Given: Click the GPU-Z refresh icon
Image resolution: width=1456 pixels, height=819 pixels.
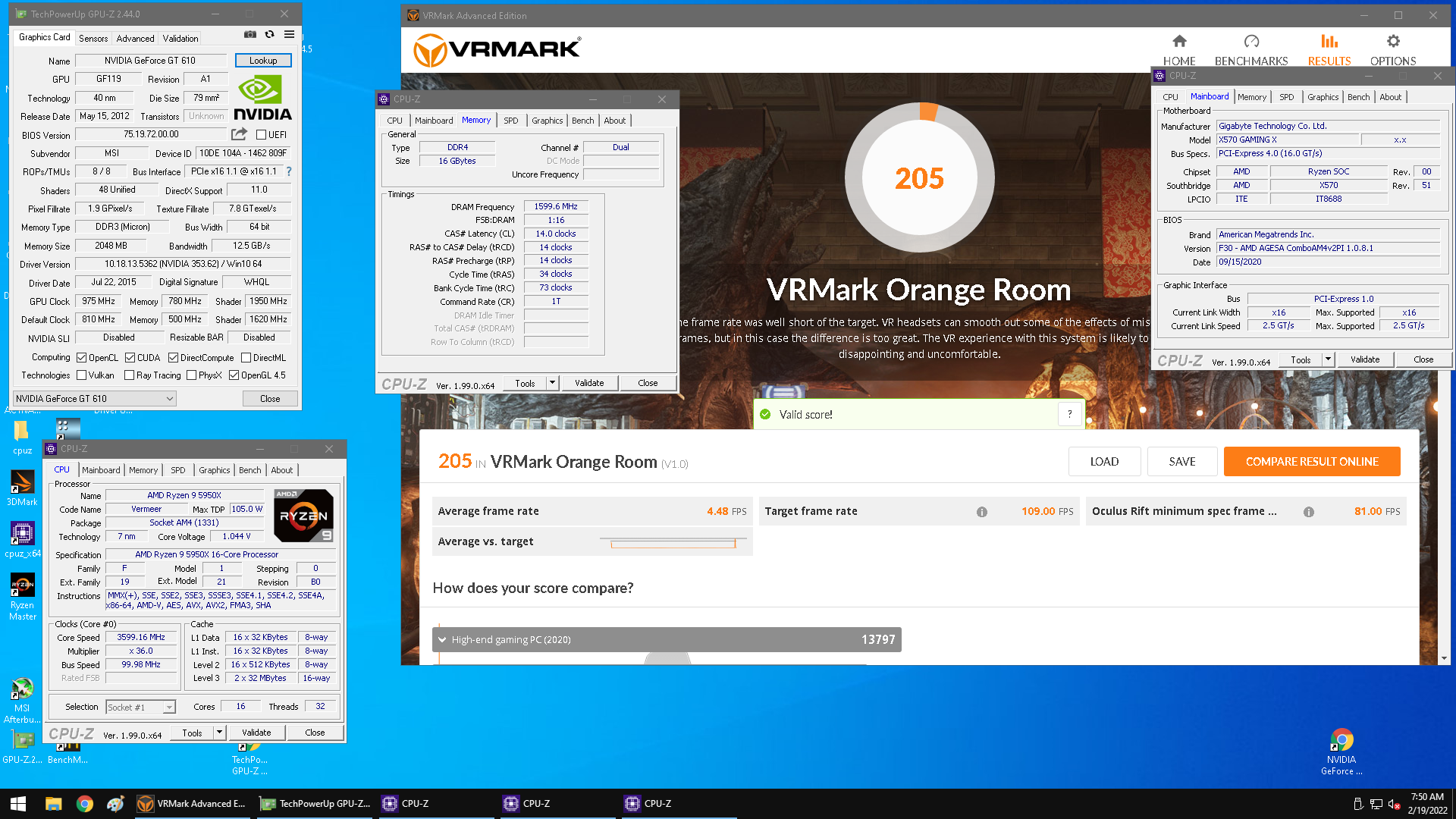Looking at the screenshot, I should (x=269, y=35).
